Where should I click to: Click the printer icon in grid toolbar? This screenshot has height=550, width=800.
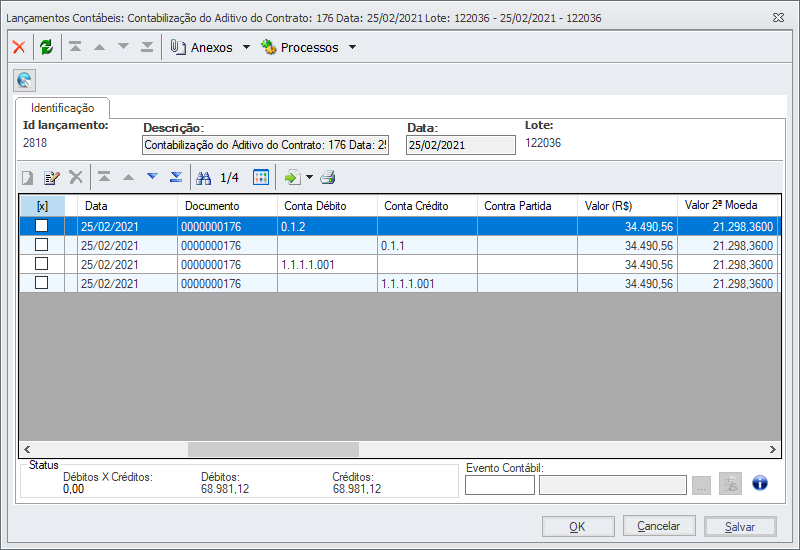(328, 178)
